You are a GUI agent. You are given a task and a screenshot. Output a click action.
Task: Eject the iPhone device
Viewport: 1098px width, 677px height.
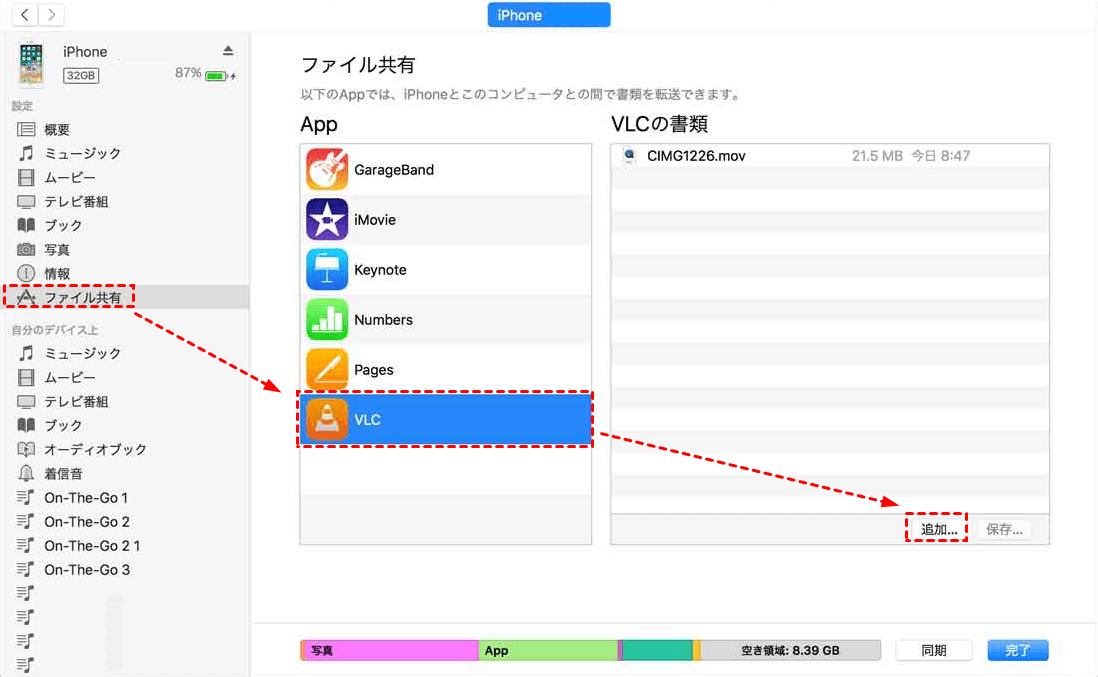coord(228,50)
